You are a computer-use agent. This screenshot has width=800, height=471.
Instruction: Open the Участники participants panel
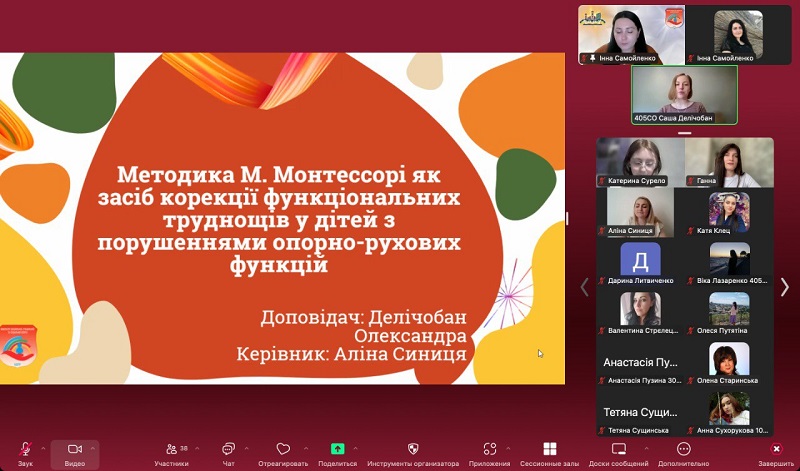171,450
